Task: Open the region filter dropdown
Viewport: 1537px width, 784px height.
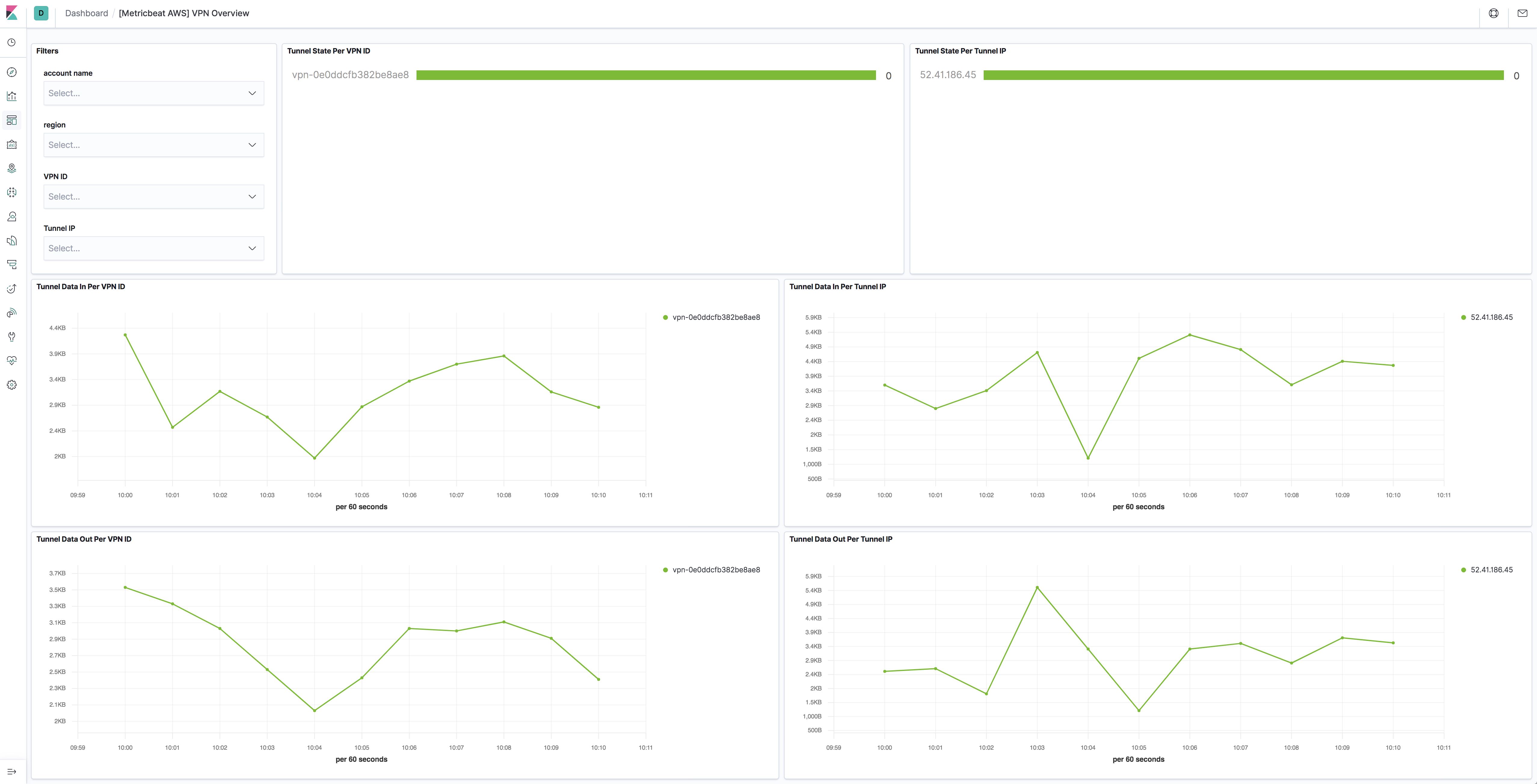Action: (x=153, y=144)
